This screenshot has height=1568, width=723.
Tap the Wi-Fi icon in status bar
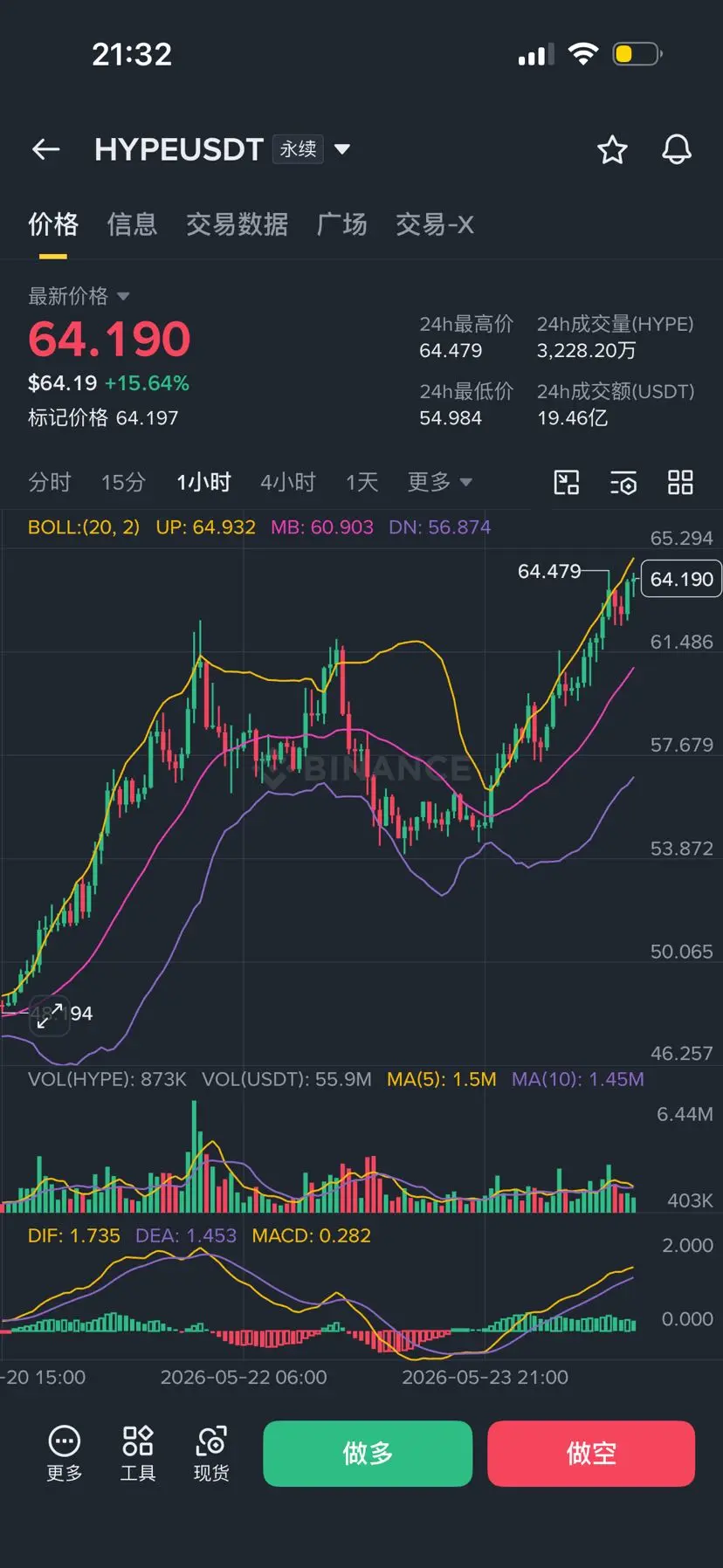583,54
